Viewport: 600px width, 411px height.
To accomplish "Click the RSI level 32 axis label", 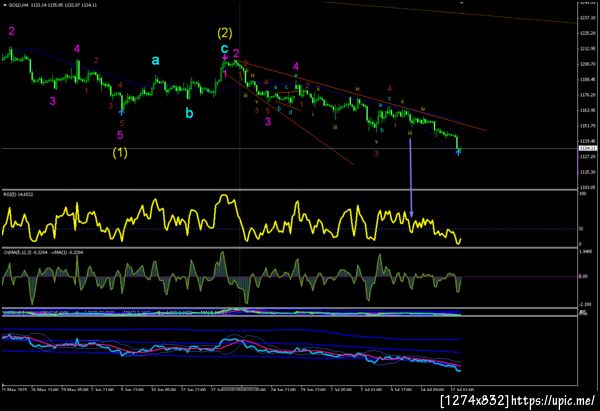I will coord(580,229).
